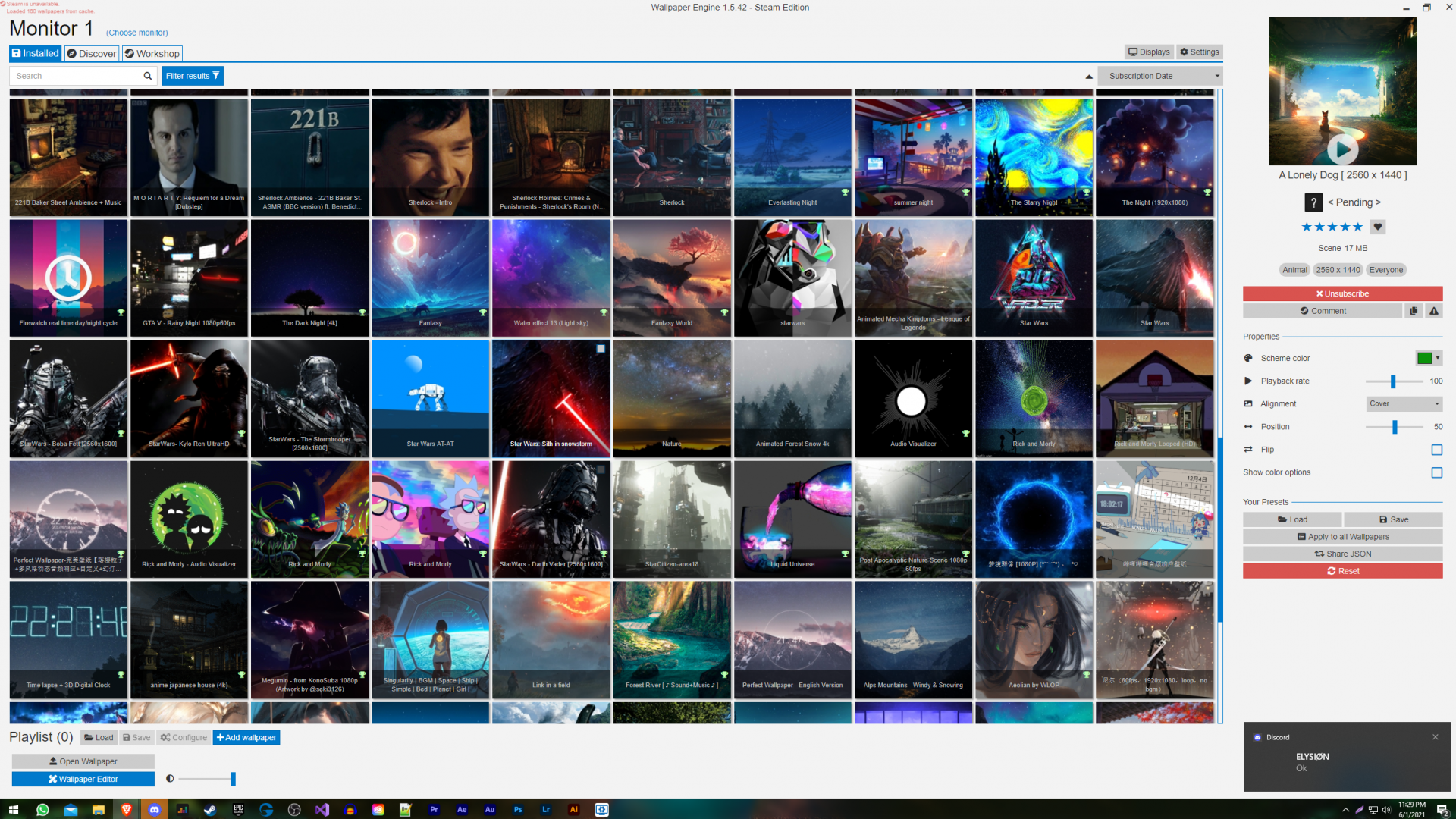Screen dimensions: 1456x819
Task: Open Discord from the taskbar
Action: point(155,810)
